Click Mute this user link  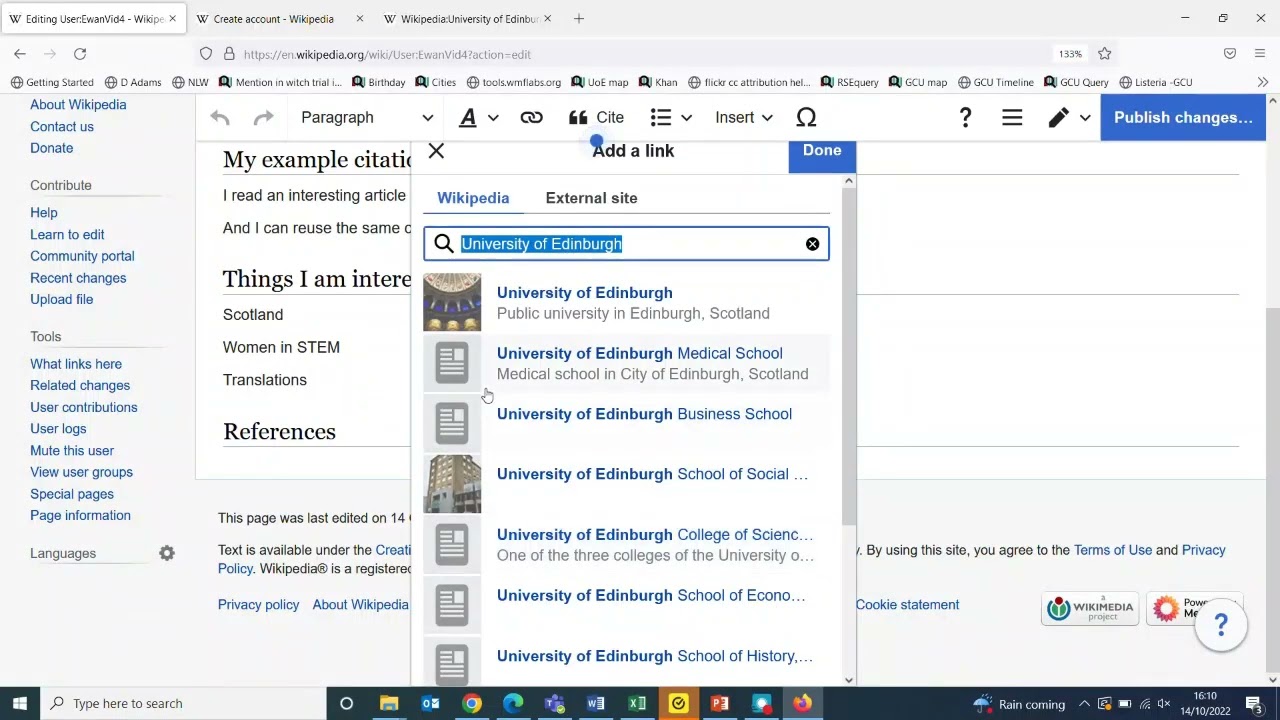[x=72, y=451]
